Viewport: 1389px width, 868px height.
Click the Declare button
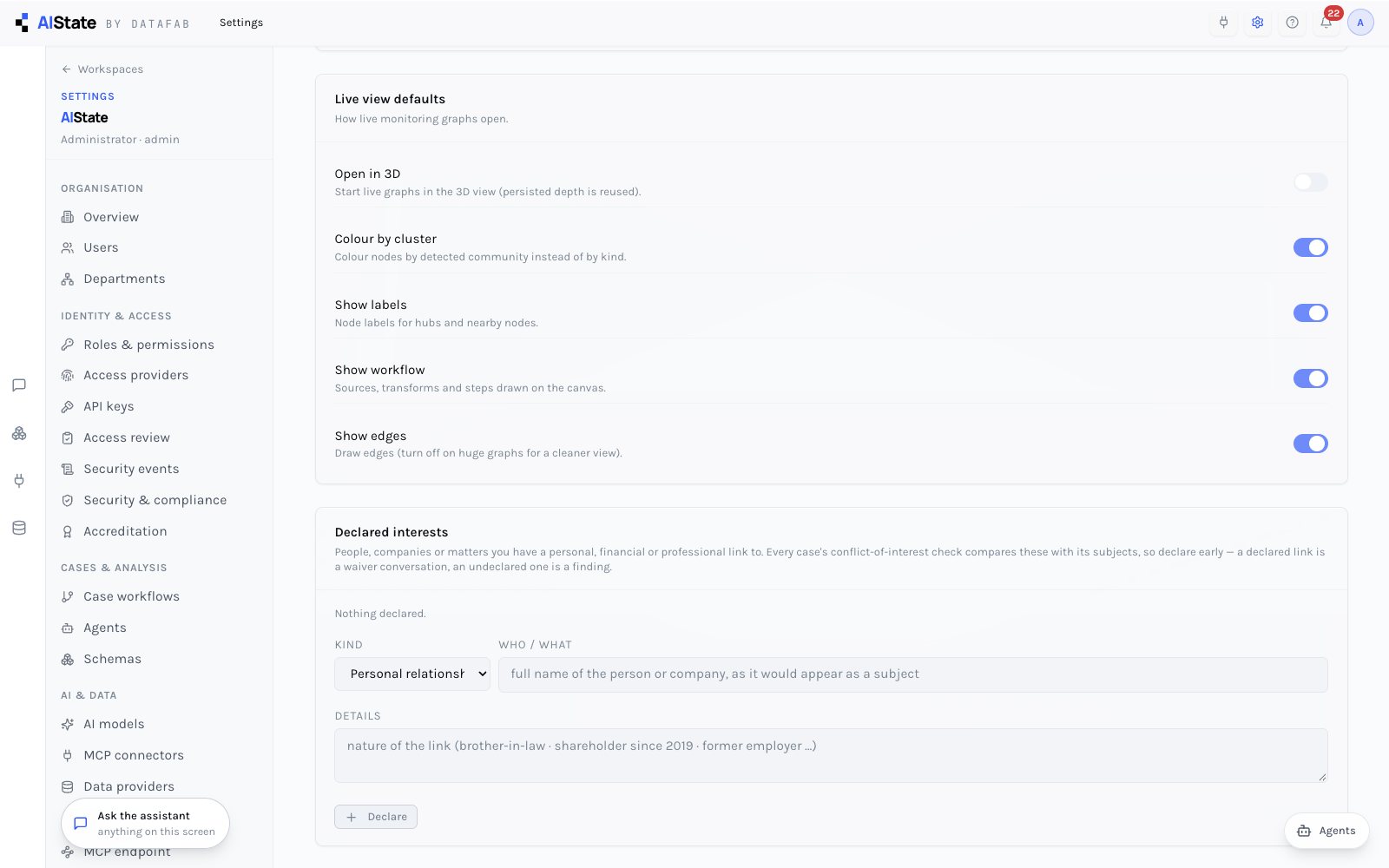click(x=376, y=817)
